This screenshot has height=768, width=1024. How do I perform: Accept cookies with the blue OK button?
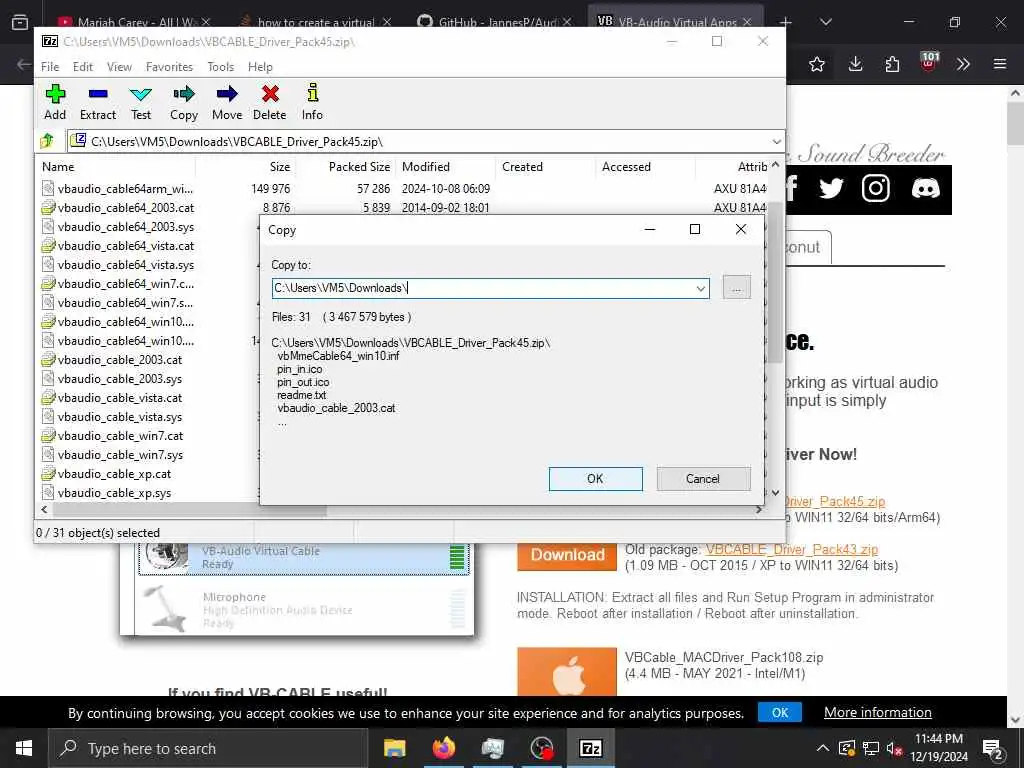click(x=780, y=712)
